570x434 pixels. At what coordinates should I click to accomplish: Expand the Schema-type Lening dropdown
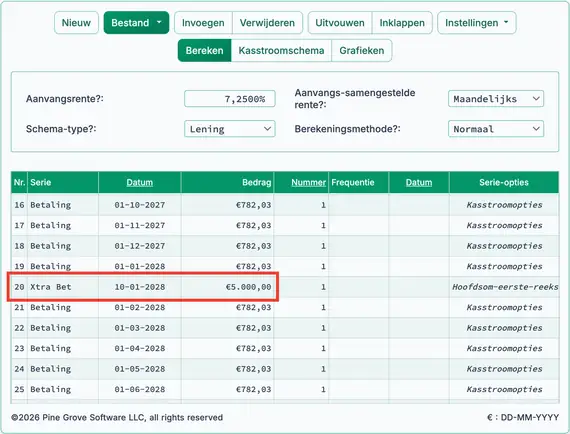[x=230, y=129]
